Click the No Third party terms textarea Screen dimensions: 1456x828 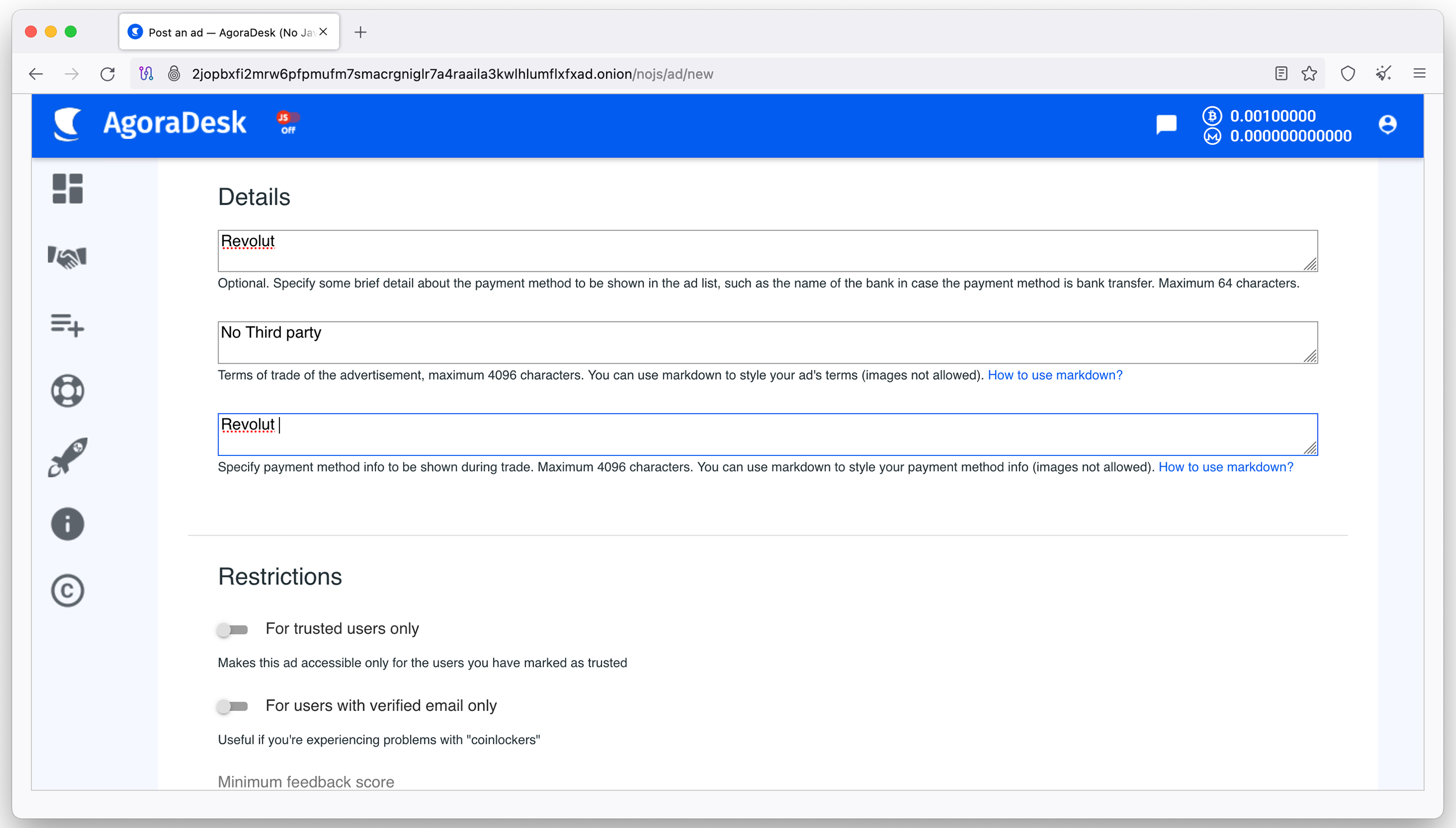(767, 343)
